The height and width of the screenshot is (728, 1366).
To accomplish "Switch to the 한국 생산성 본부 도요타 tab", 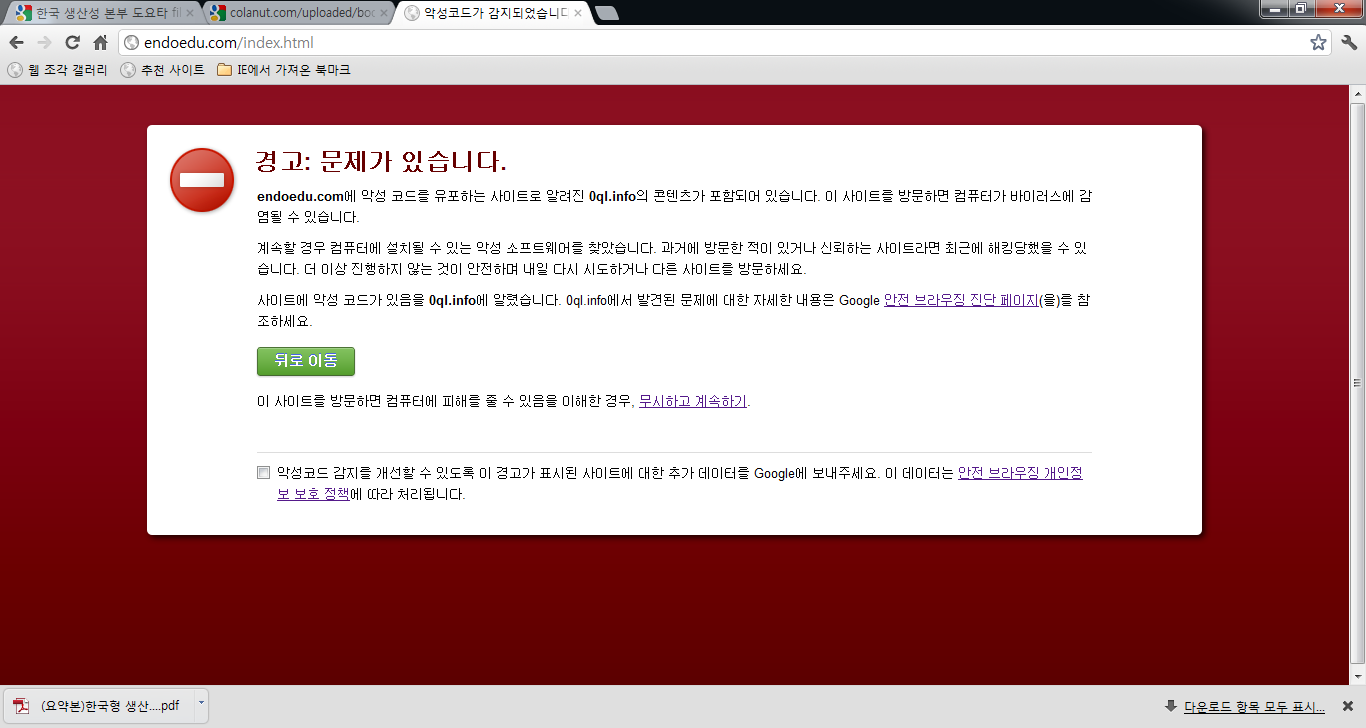I will [x=103, y=13].
